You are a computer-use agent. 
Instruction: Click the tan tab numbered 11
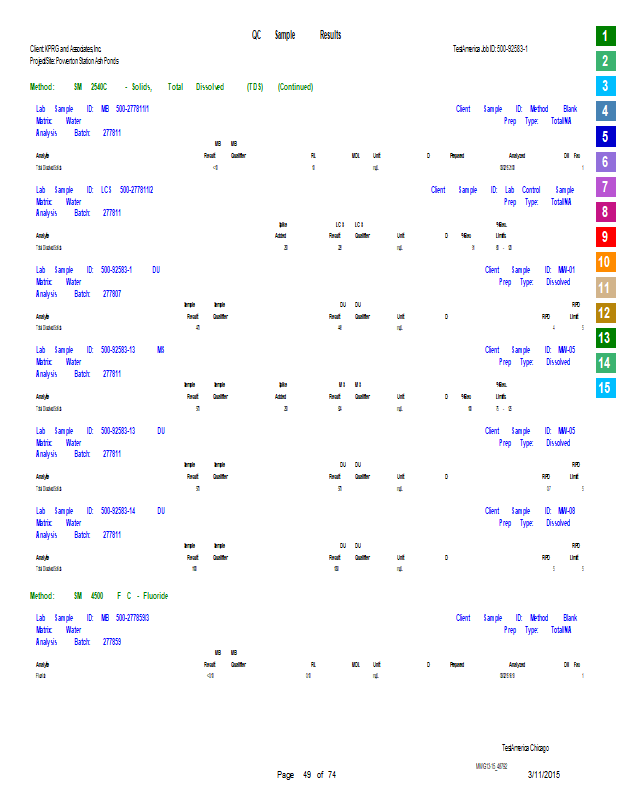(x=605, y=288)
